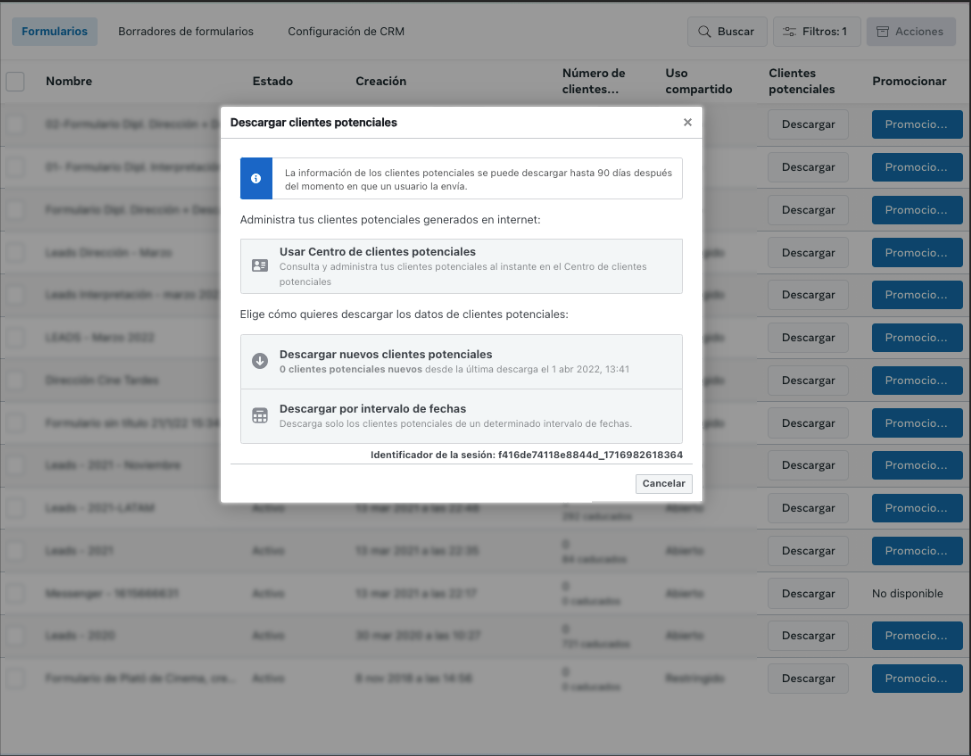Switch to Borradores de formularios tab
The width and height of the screenshot is (971, 756).
click(x=186, y=31)
